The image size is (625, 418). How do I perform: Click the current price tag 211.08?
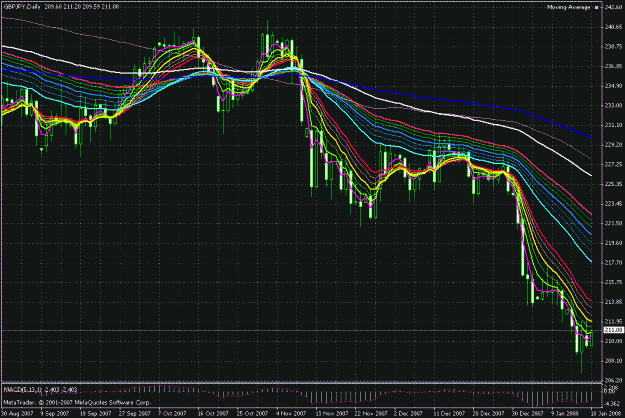[614, 330]
